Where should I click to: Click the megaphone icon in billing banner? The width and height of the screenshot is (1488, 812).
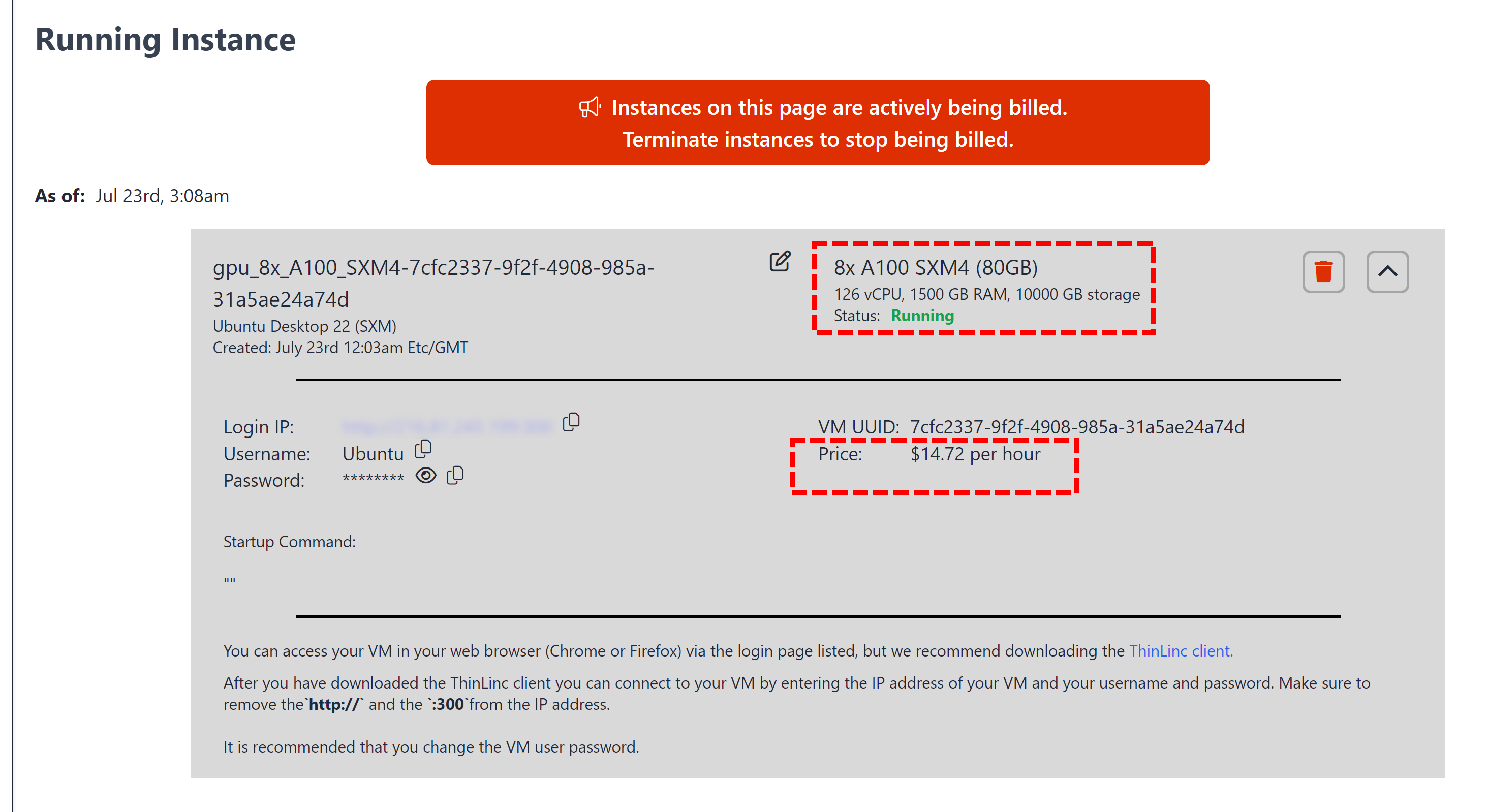[x=590, y=107]
